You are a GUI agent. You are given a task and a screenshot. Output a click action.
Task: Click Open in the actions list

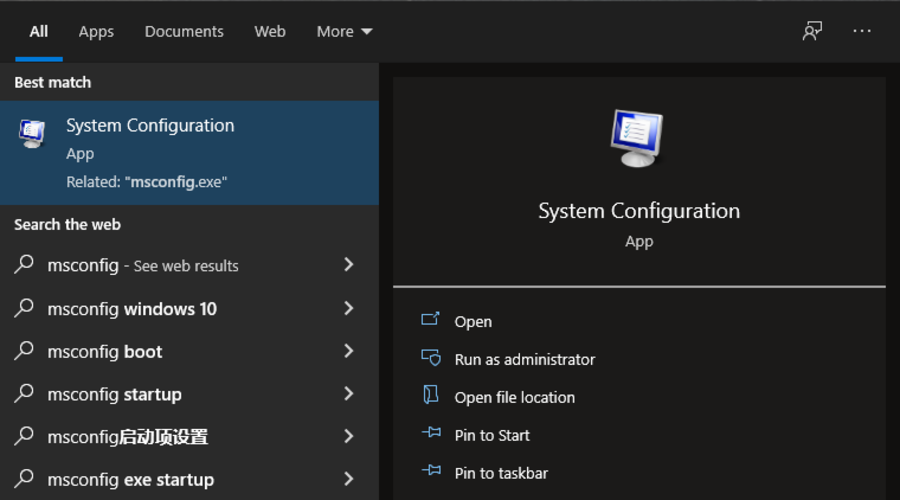tap(473, 321)
